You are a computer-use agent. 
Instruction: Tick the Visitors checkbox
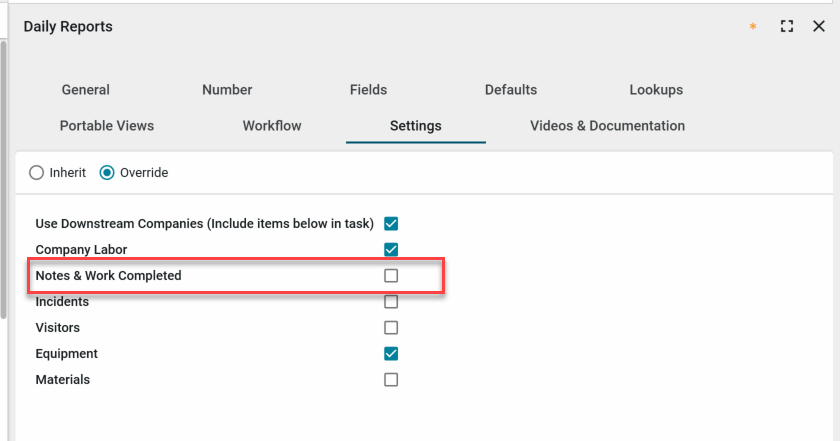point(391,328)
